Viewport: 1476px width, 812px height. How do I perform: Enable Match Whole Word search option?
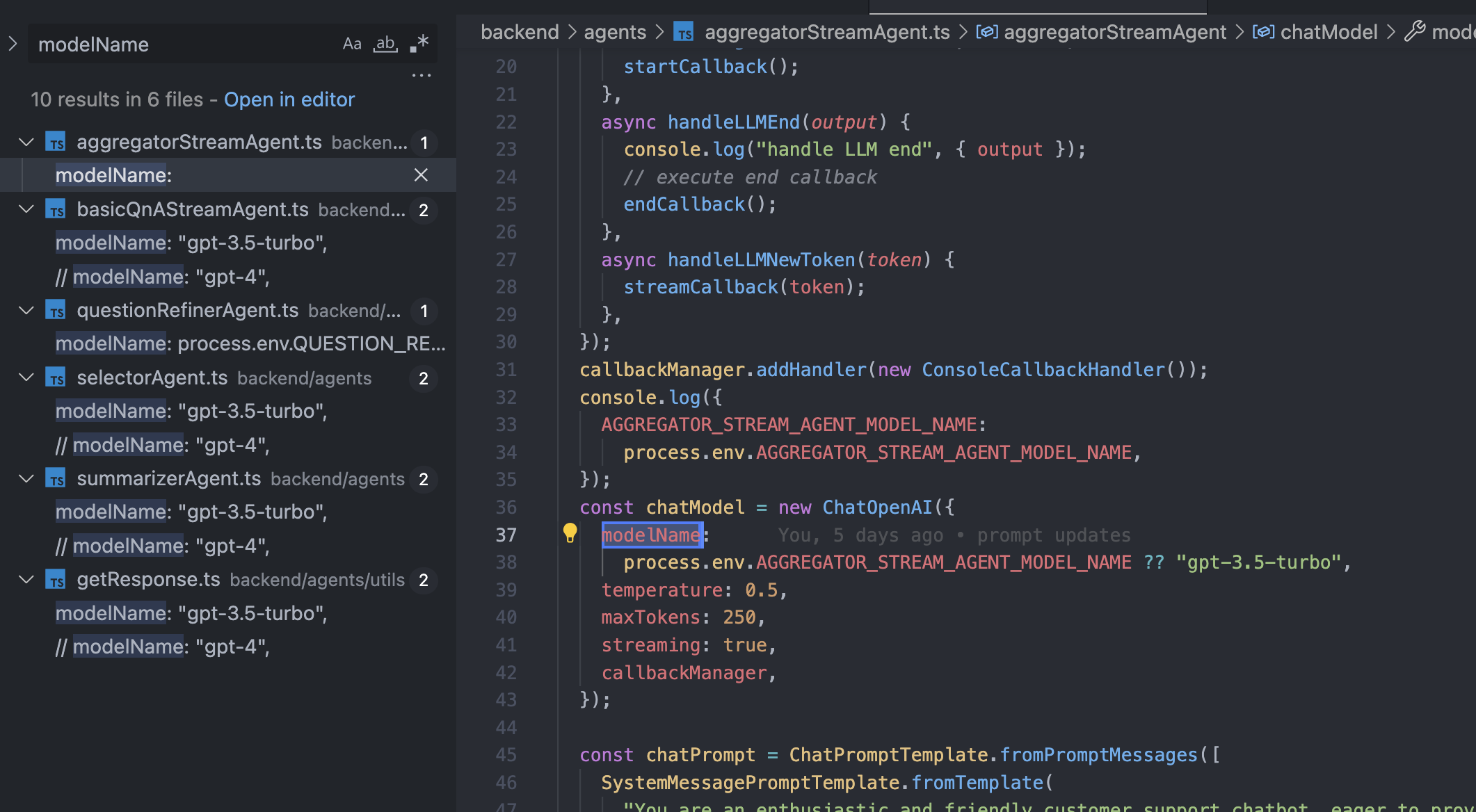click(385, 44)
